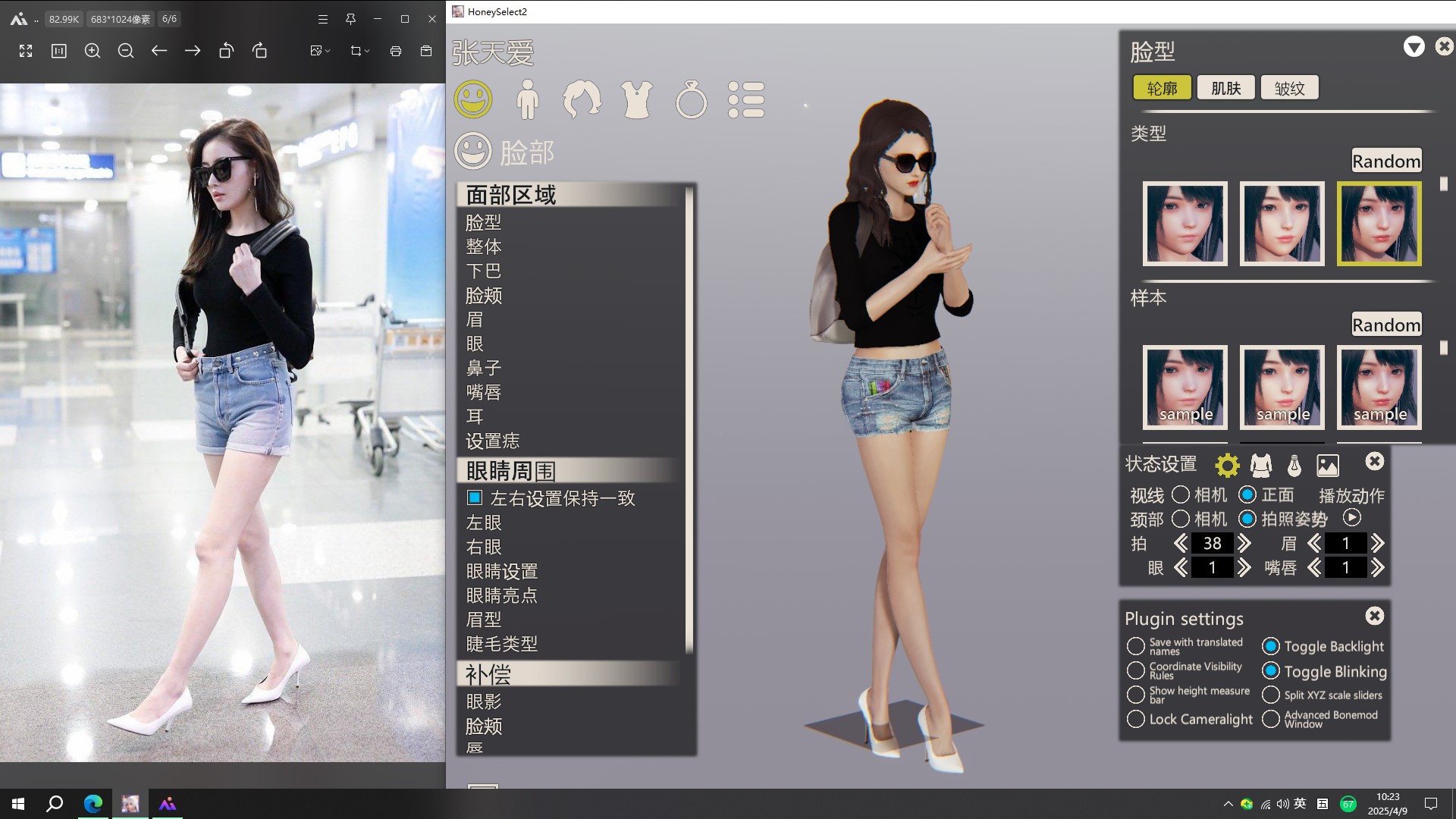1456x819 pixels.
Task: Toggle 左右设置保持一致 checkbox
Action: pos(475,498)
